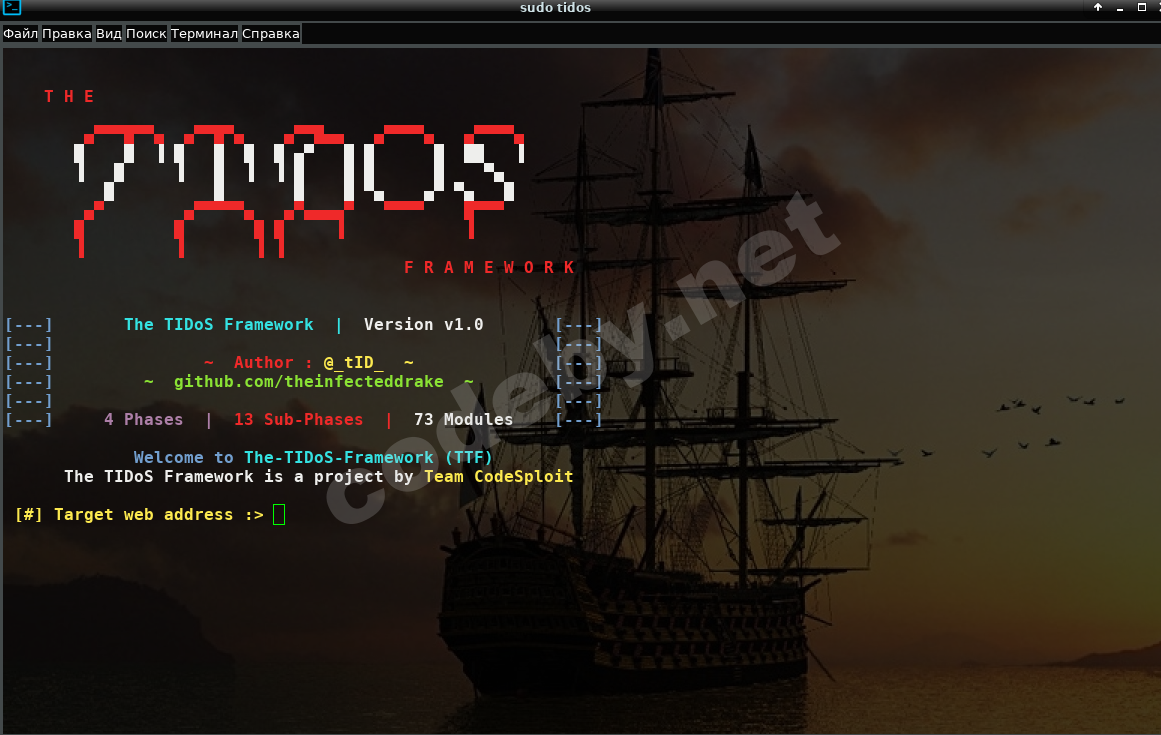Maximize the sudo tidos window
This screenshot has width=1161, height=735.
pos(1142,7)
